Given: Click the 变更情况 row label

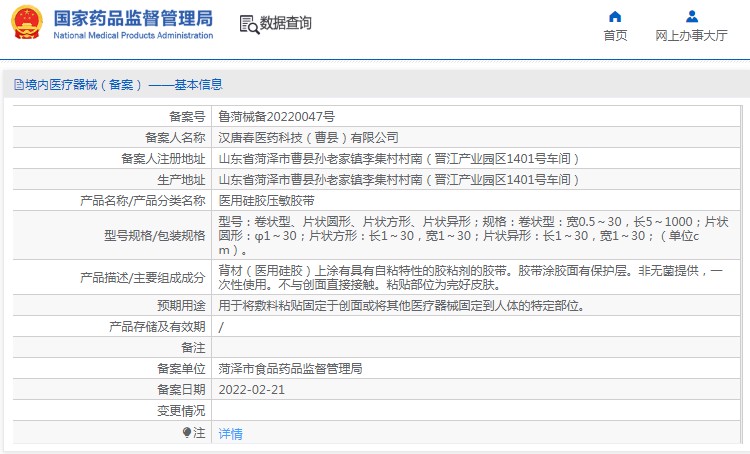Looking at the screenshot, I should [x=181, y=411].
